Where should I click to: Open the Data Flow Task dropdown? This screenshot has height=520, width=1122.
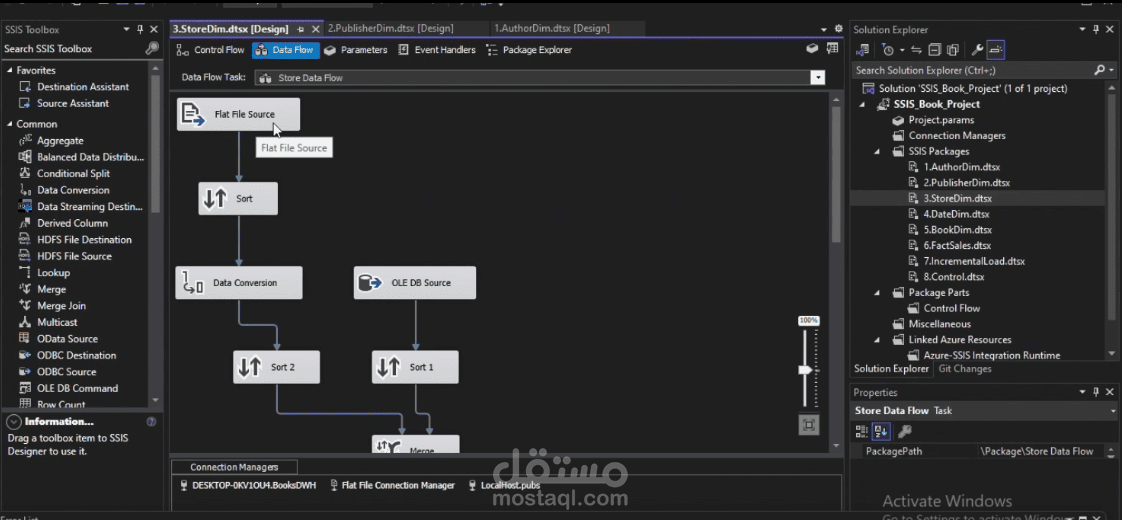(x=817, y=77)
